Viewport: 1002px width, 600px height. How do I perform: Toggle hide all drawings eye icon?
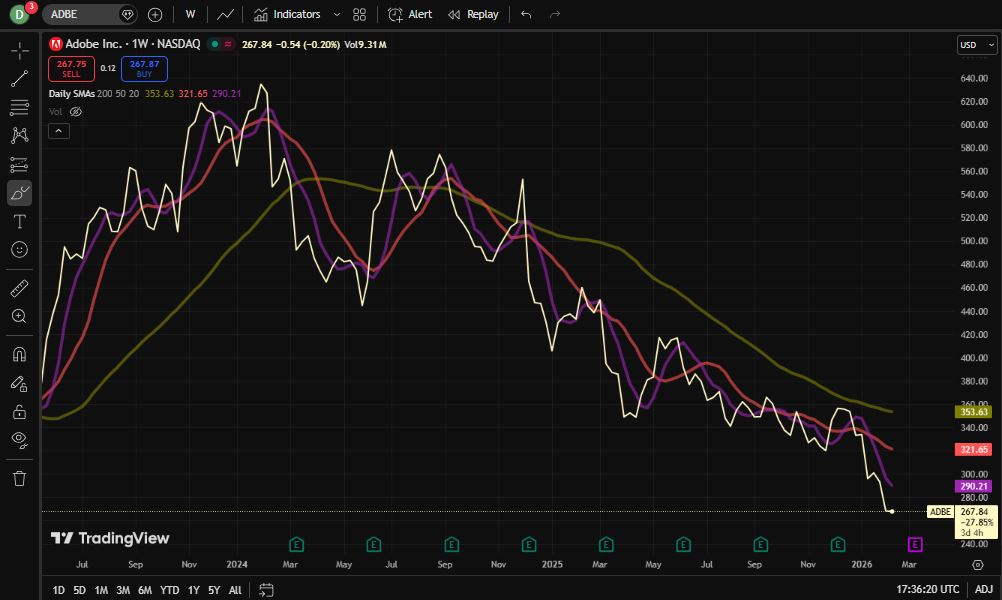19,440
